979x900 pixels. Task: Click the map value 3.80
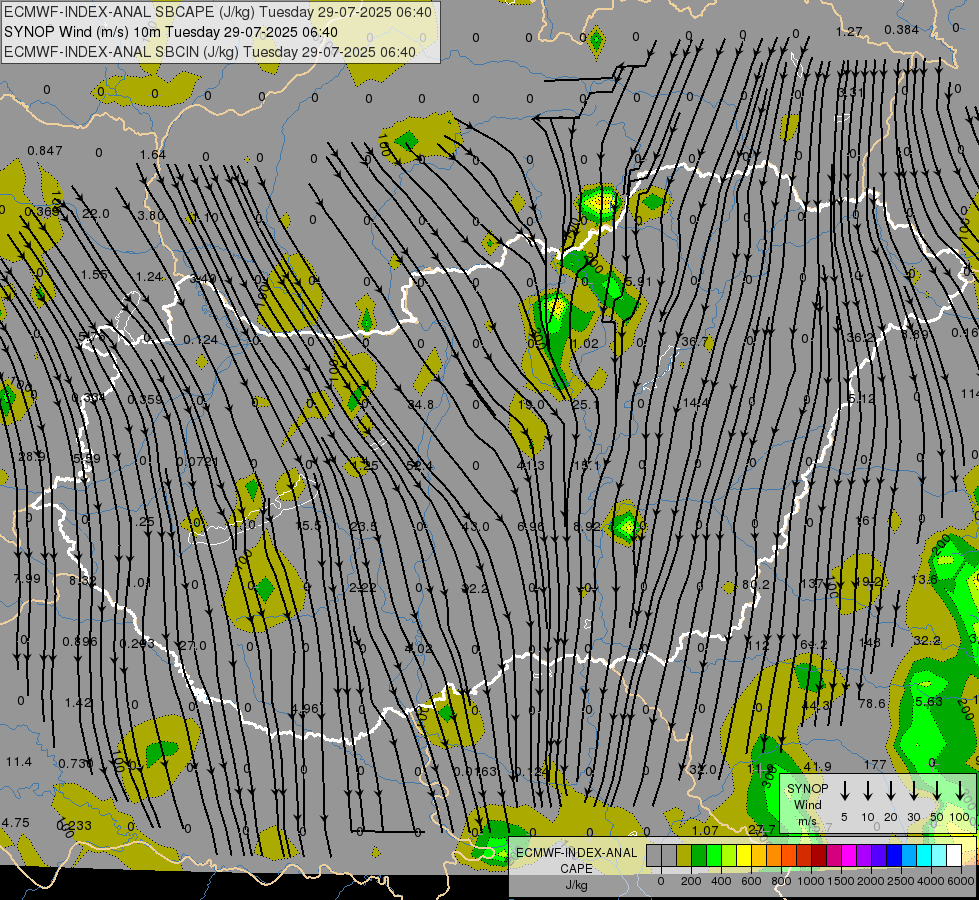pyautogui.click(x=151, y=215)
